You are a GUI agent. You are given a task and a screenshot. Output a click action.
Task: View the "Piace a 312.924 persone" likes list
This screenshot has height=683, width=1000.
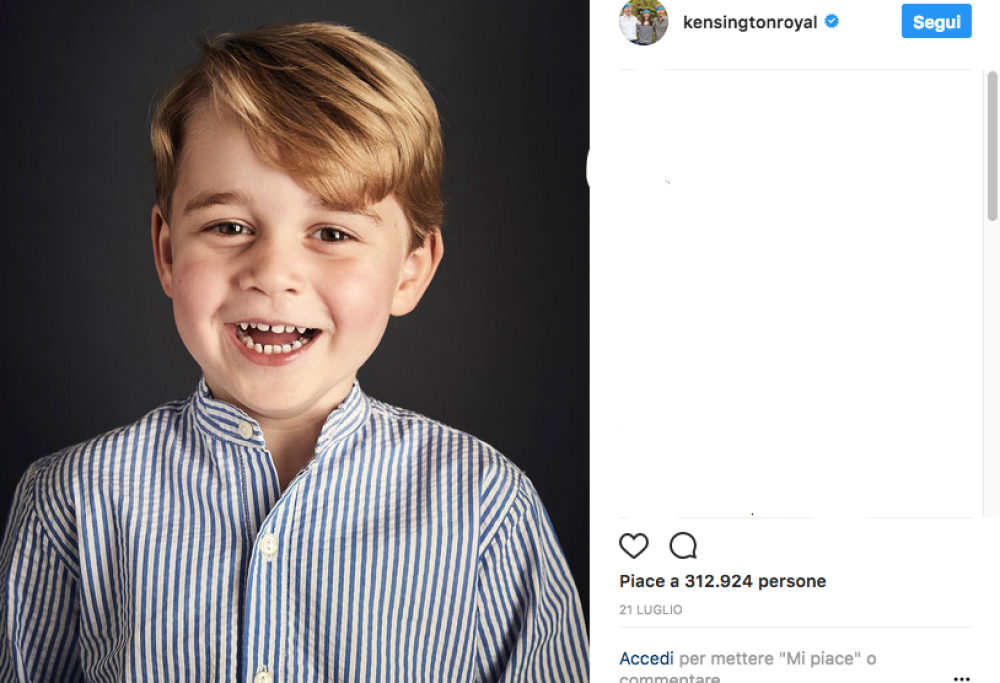pyautogui.click(x=722, y=581)
